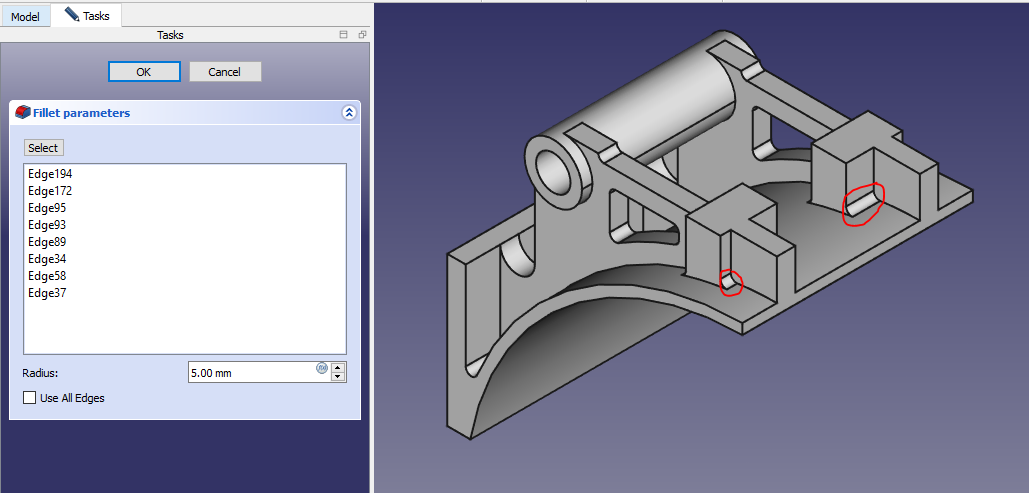Select Edge194 in the edge list

[x=50, y=174]
